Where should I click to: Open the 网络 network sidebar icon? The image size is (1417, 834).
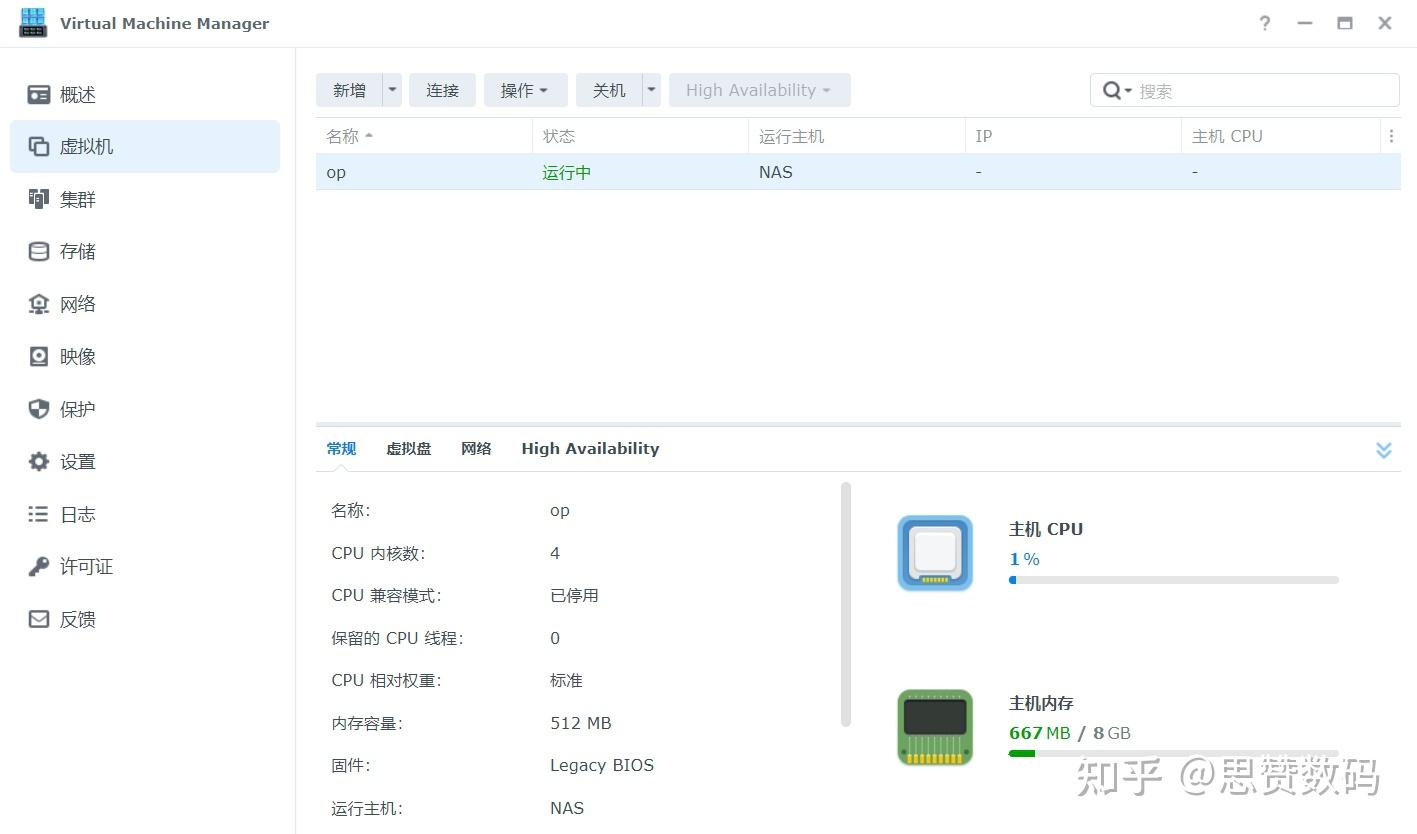point(39,304)
